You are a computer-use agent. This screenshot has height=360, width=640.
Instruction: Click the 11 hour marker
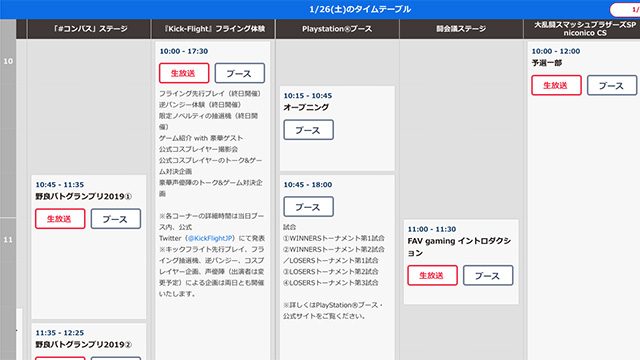click(x=8, y=240)
